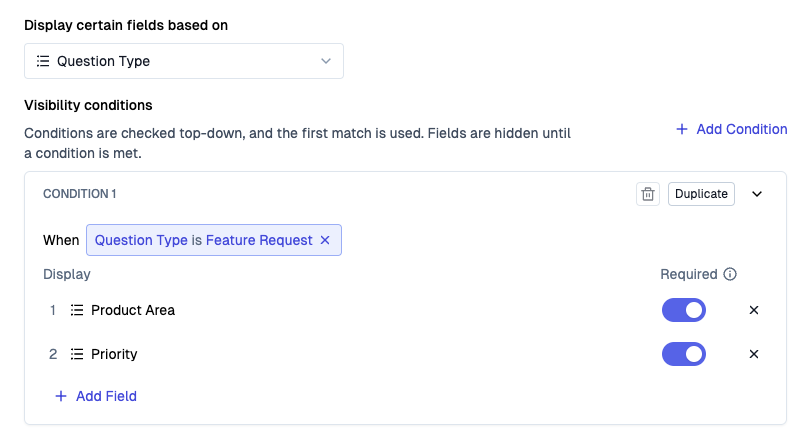Clear the Feature Request condition chip

[x=325, y=240]
